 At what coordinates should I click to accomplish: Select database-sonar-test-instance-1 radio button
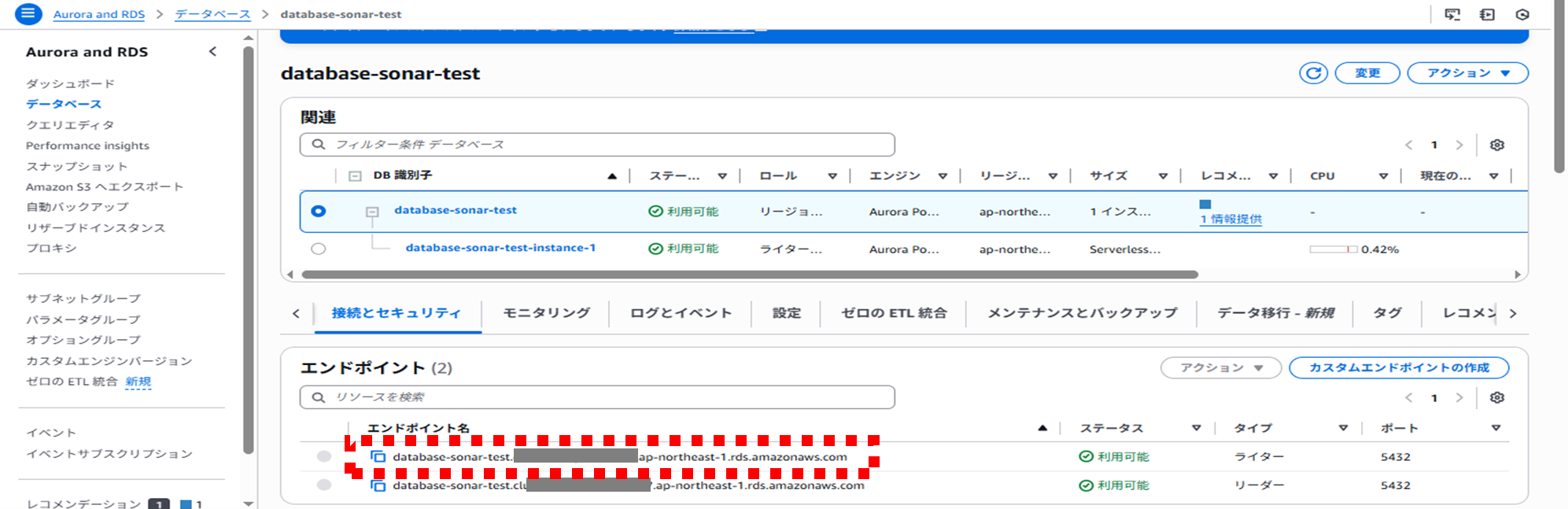point(319,249)
